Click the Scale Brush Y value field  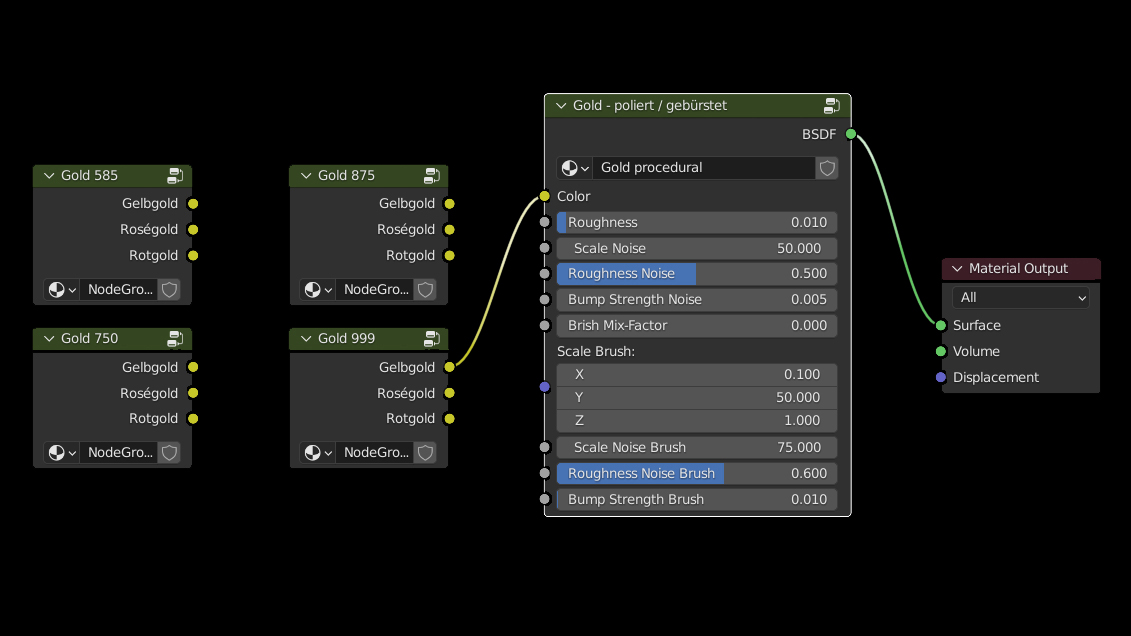click(697, 397)
